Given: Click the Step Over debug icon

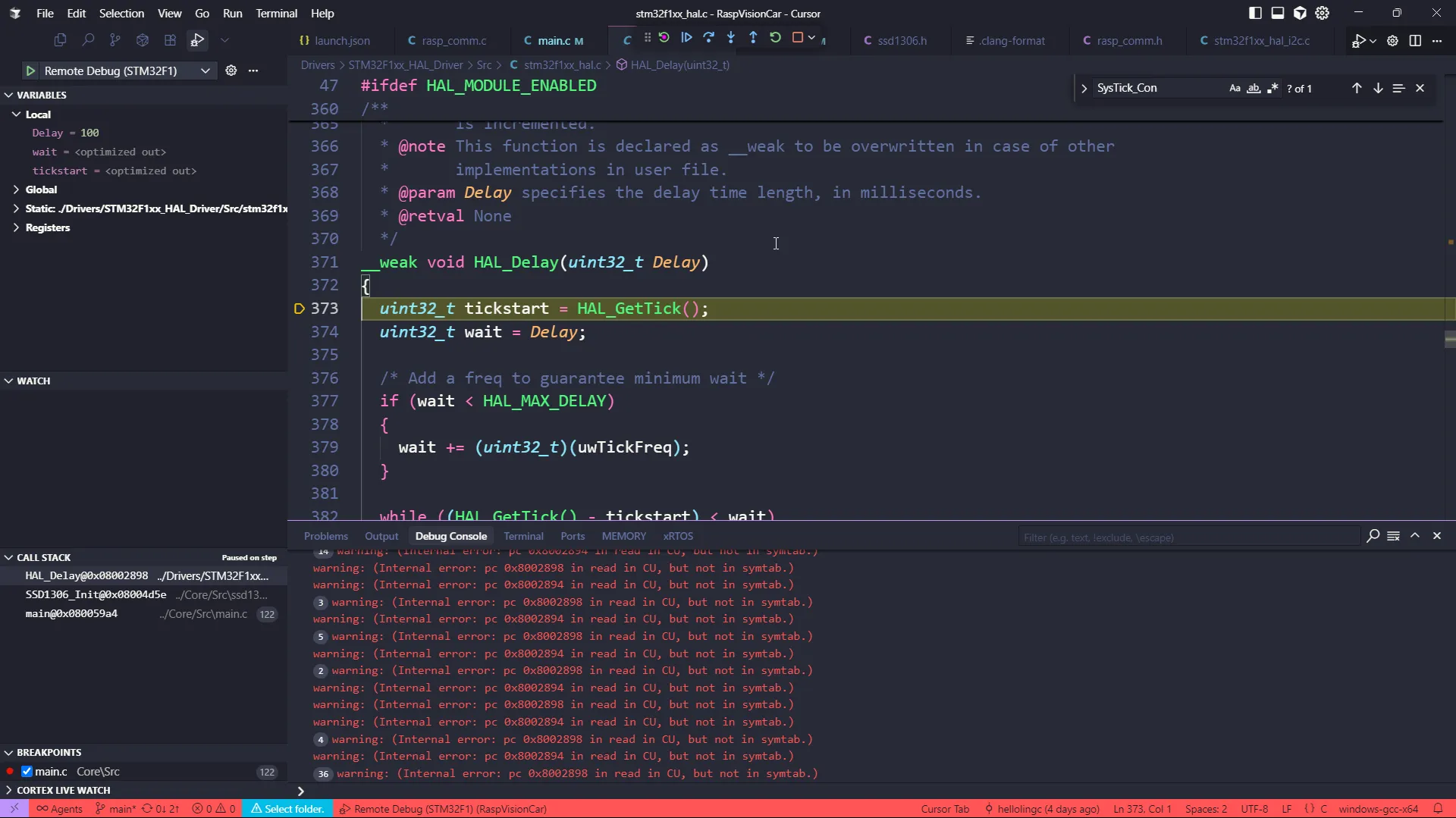Looking at the screenshot, I should [x=708, y=38].
